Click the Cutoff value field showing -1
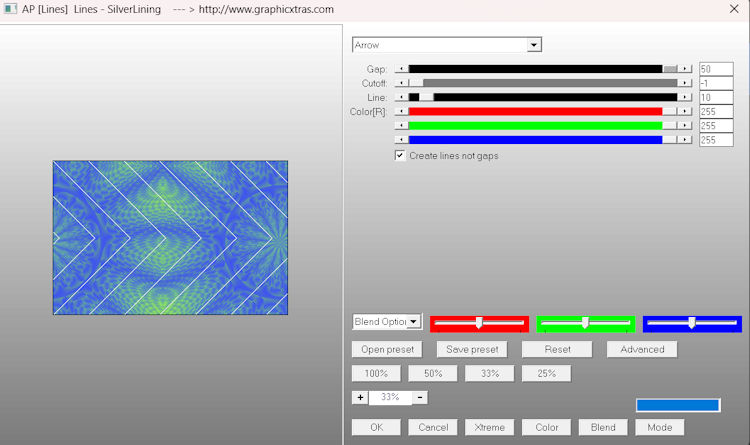Image resolution: width=750 pixels, height=445 pixels. point(716,83)
